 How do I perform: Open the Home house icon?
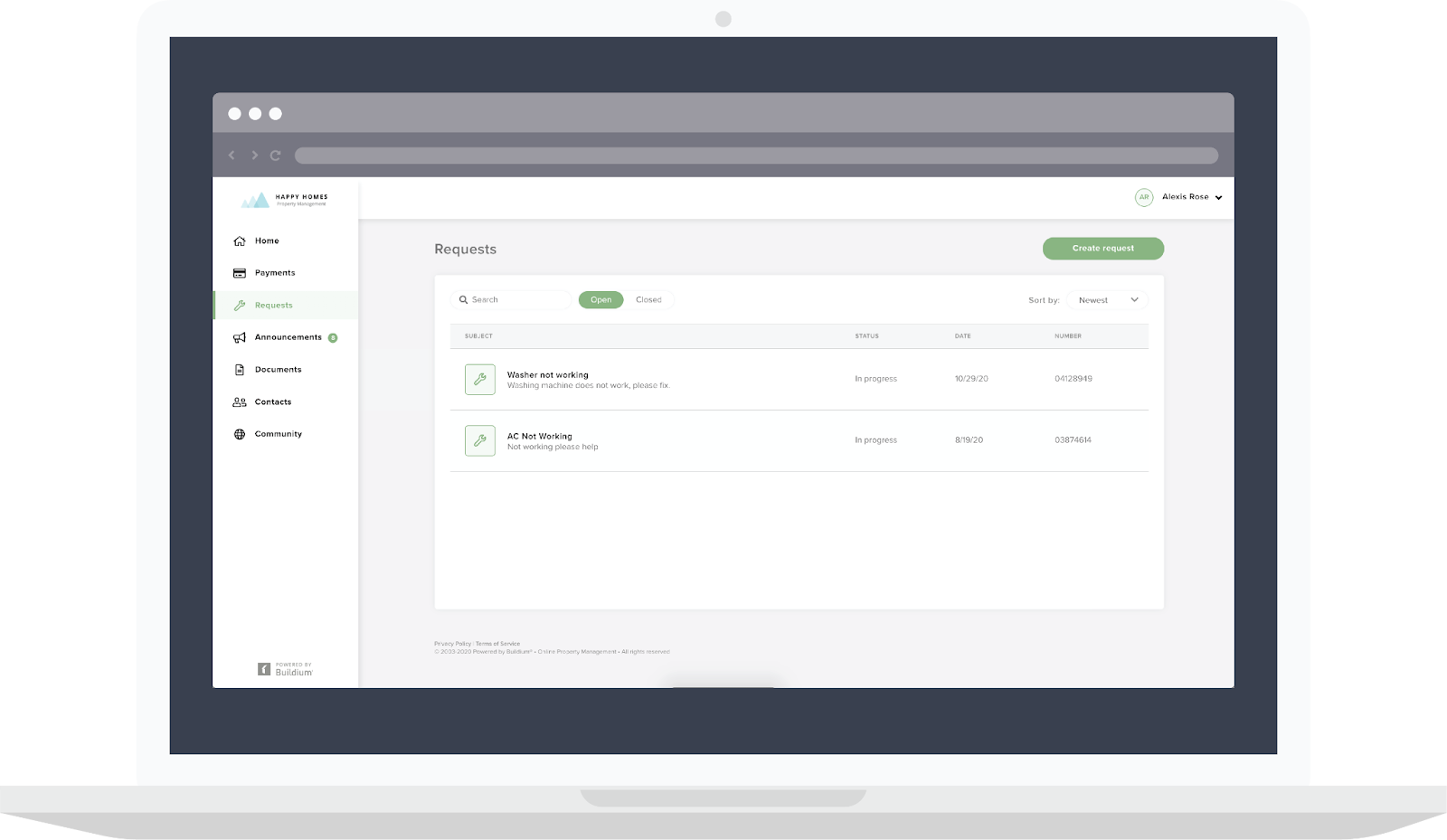click(x=240, y=241)
